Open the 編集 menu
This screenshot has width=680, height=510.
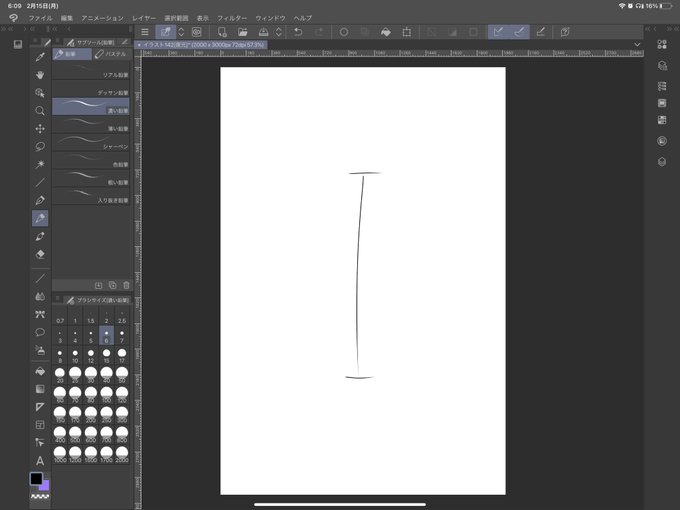(x=67, y=18)
